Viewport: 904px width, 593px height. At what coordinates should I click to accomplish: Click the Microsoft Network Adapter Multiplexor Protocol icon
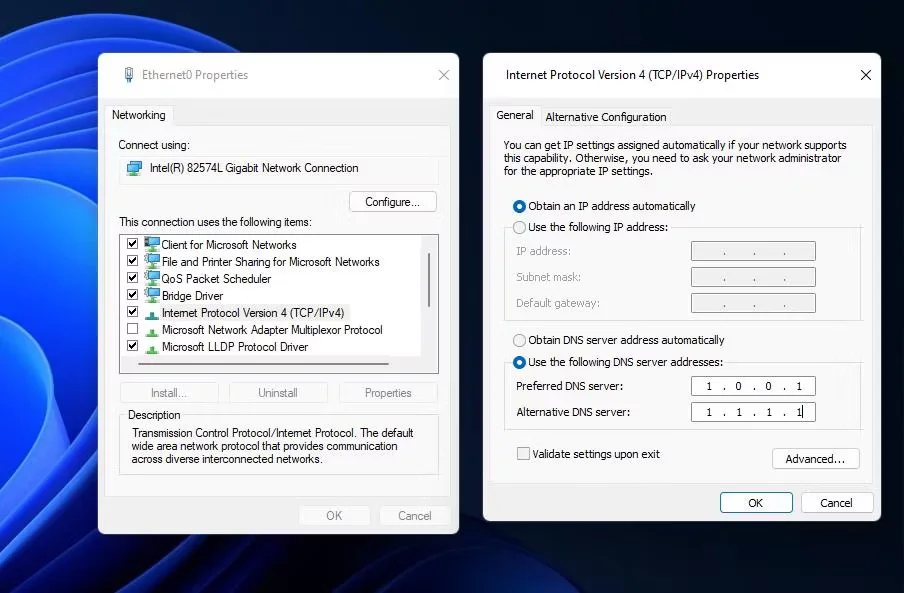[151, 329]
